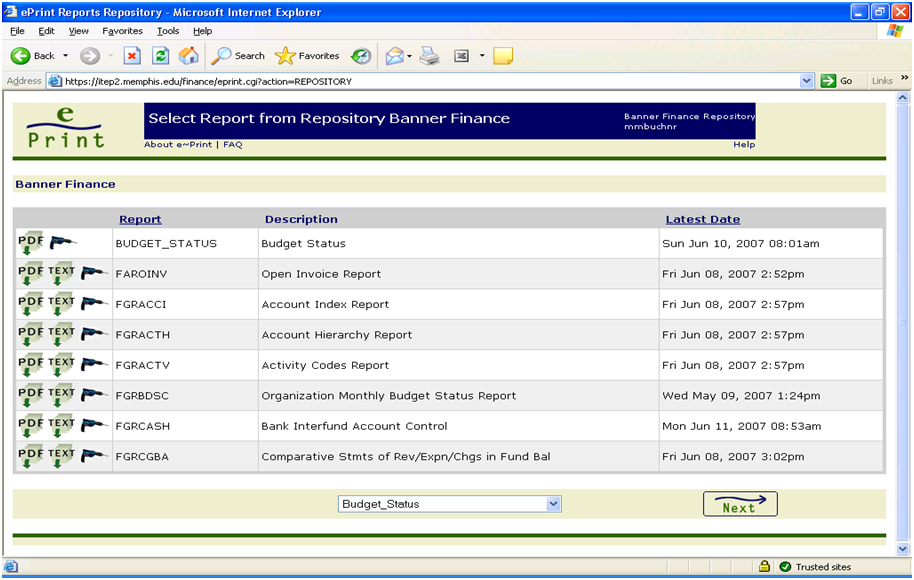This screenshot has height=580, width=914.
Task: Click the Next button
Action: pos(740,504)
